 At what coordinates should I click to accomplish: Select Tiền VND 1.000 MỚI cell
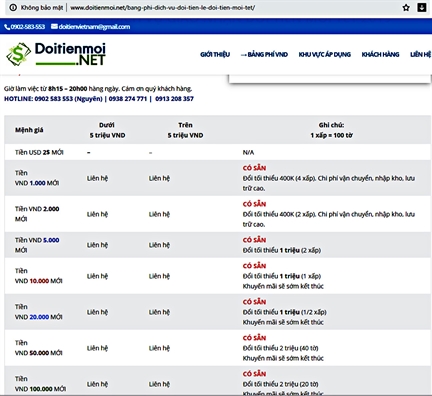click(x=37, y=178)
